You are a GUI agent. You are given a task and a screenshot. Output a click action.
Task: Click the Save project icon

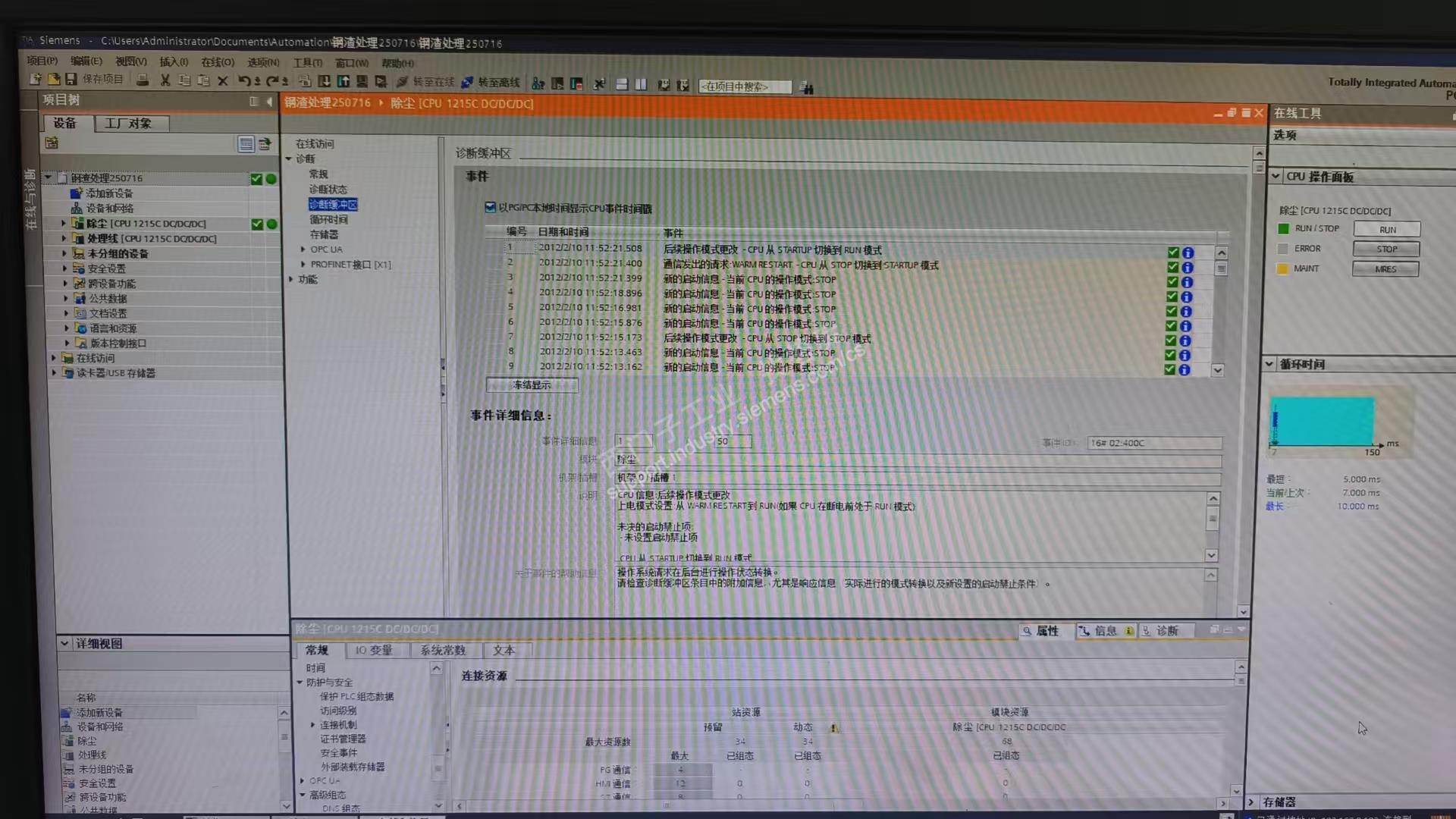71,80
